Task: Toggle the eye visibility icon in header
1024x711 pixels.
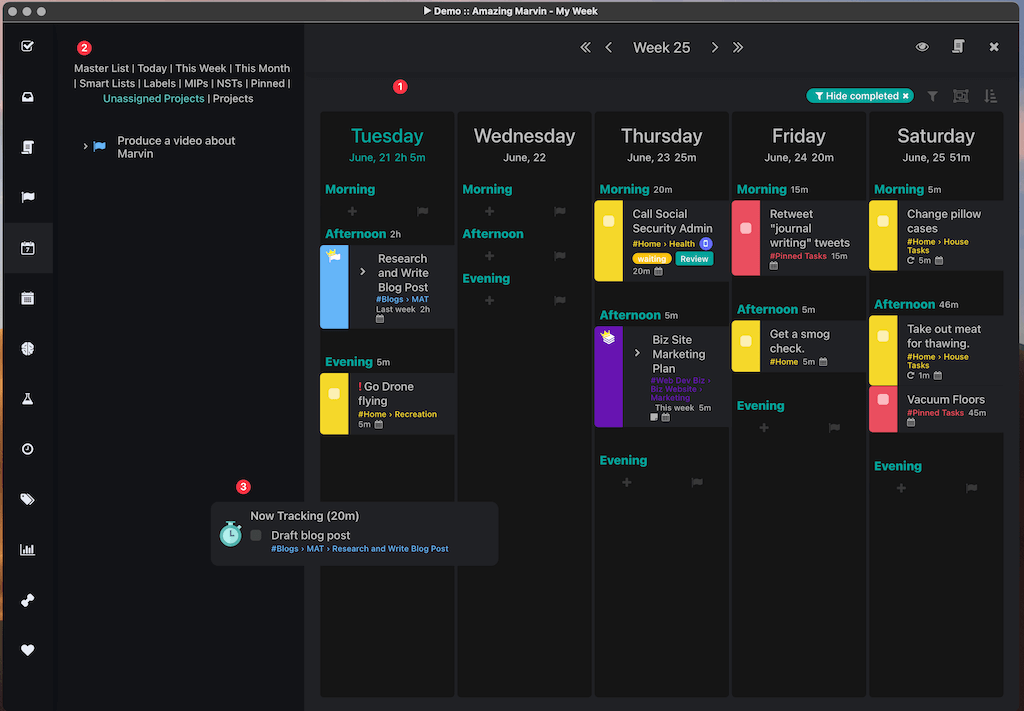Action: [922, 47]
